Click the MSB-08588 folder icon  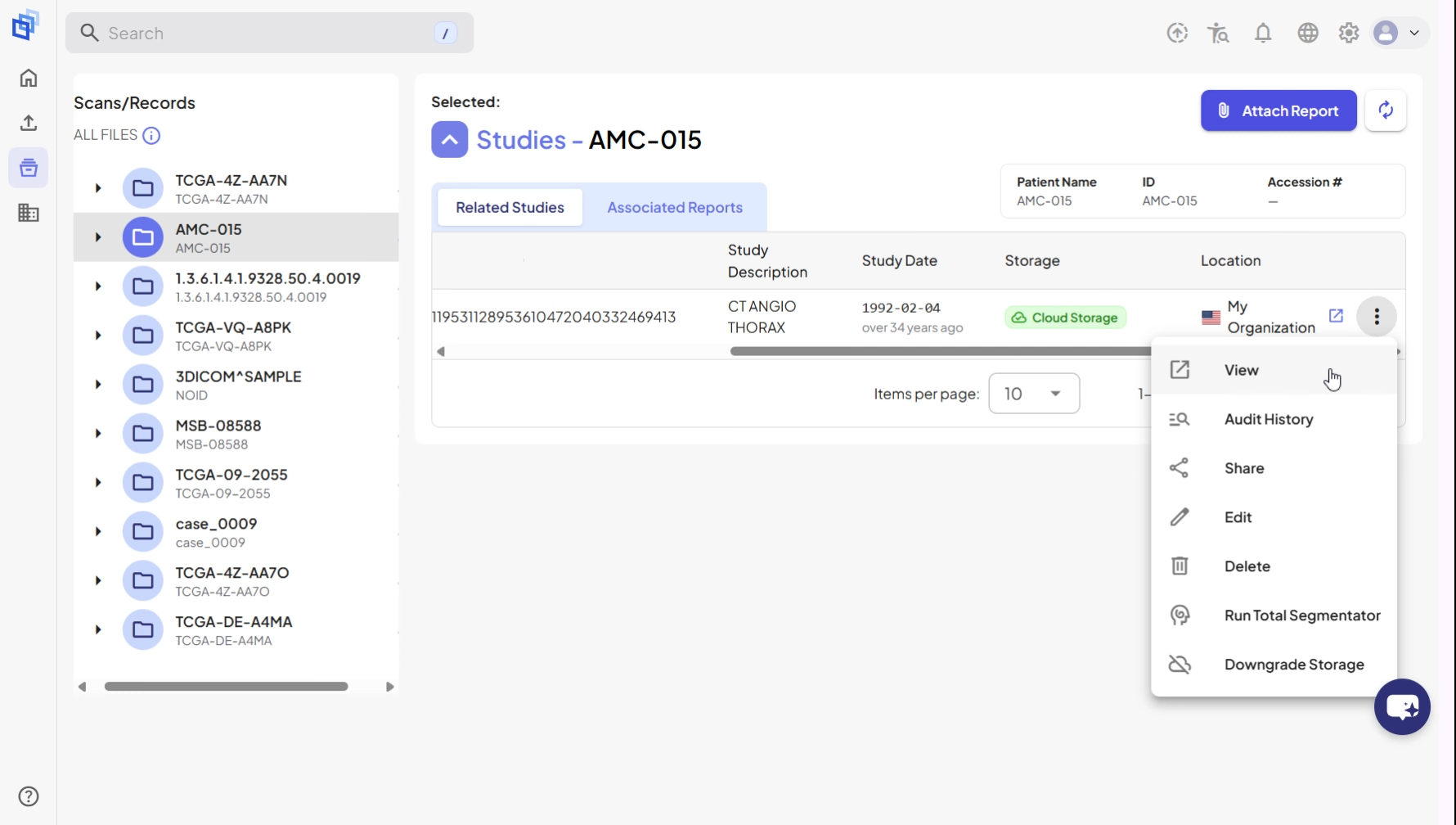(143, 434)
